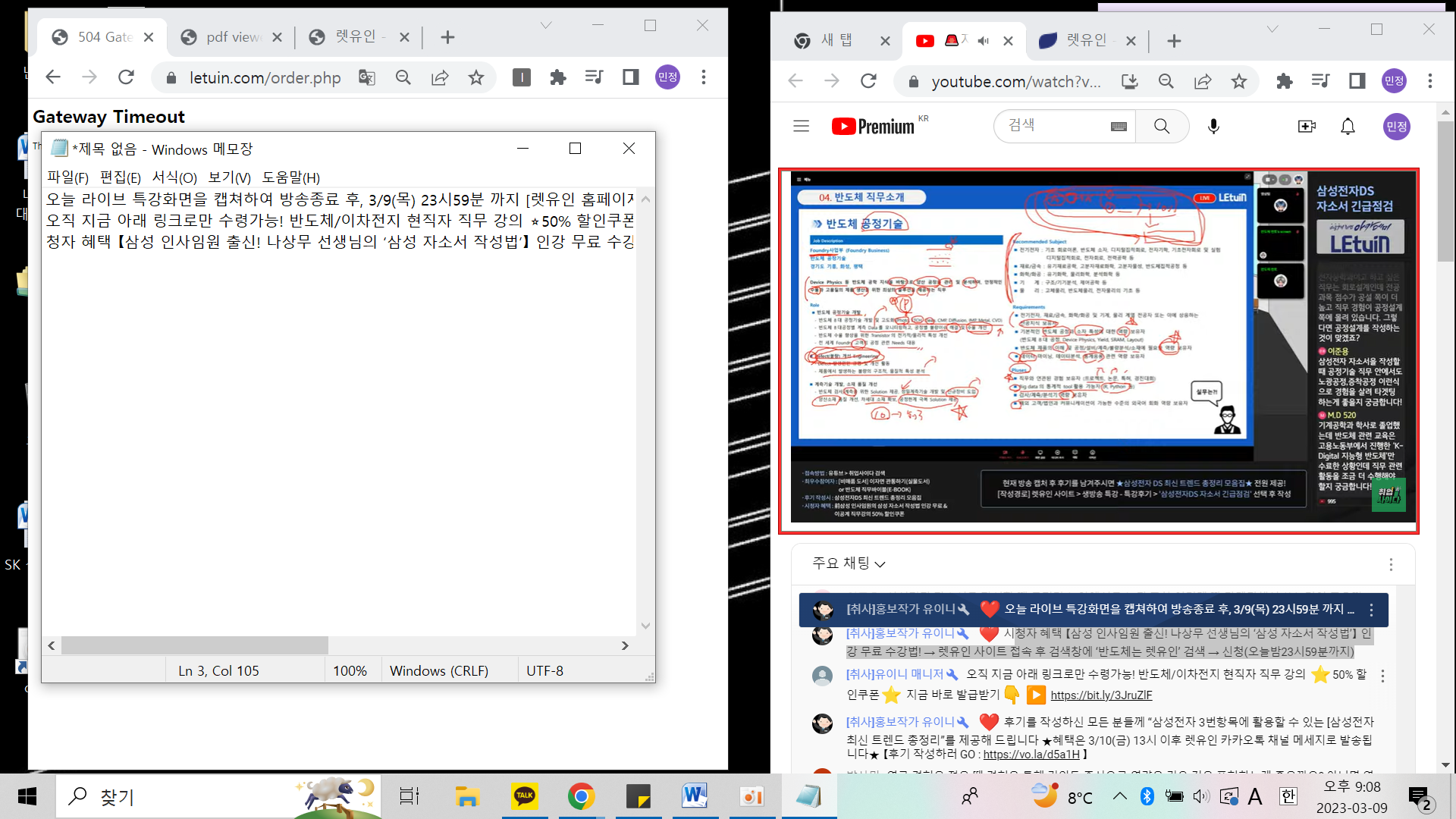Open KakaoTalk from the taskbar

coord(524,796)
